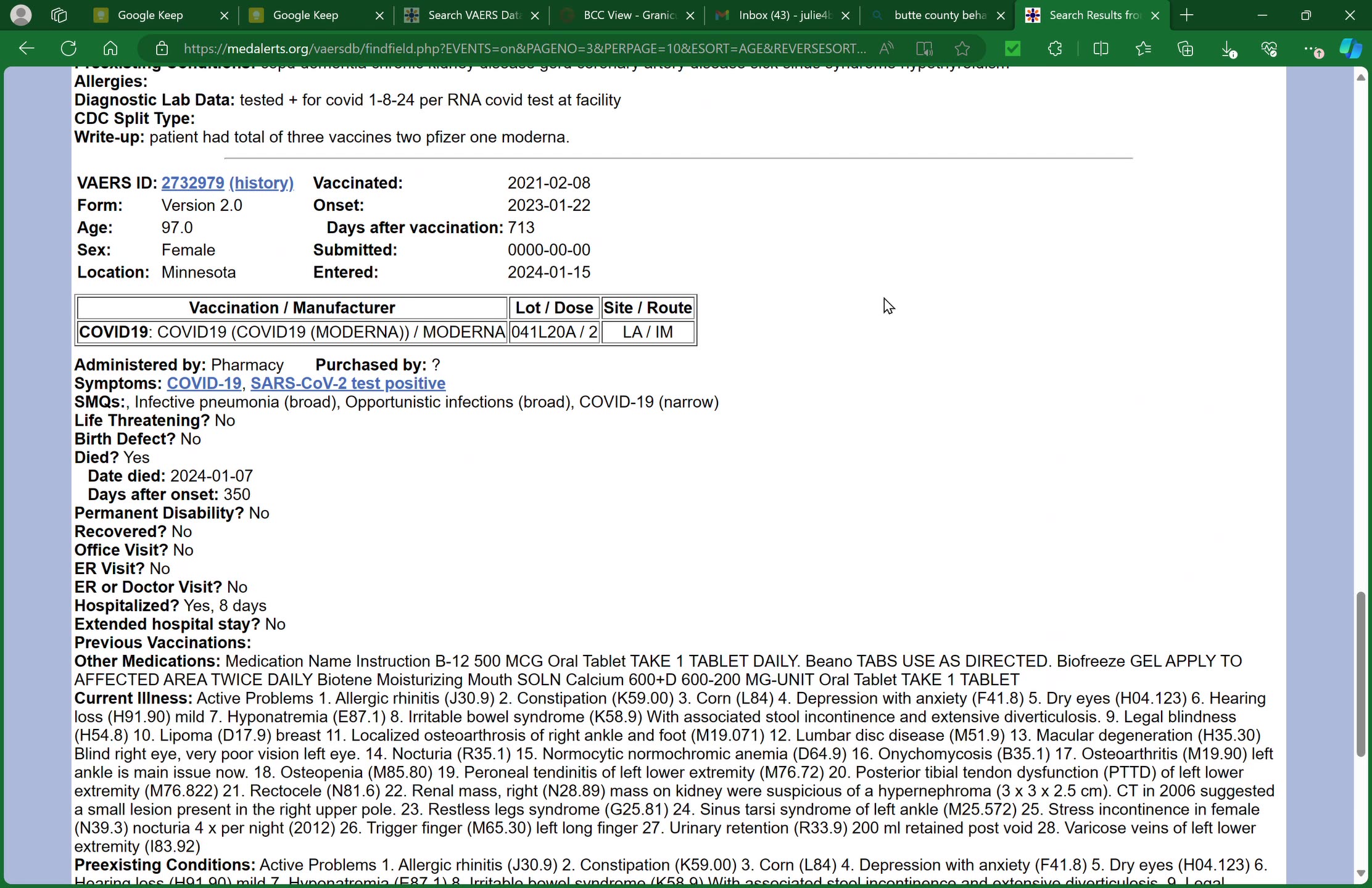The image size is (1372, 888).
Task: Switch to the Search VAERS Data tab
Action: (x=474, y=15)
